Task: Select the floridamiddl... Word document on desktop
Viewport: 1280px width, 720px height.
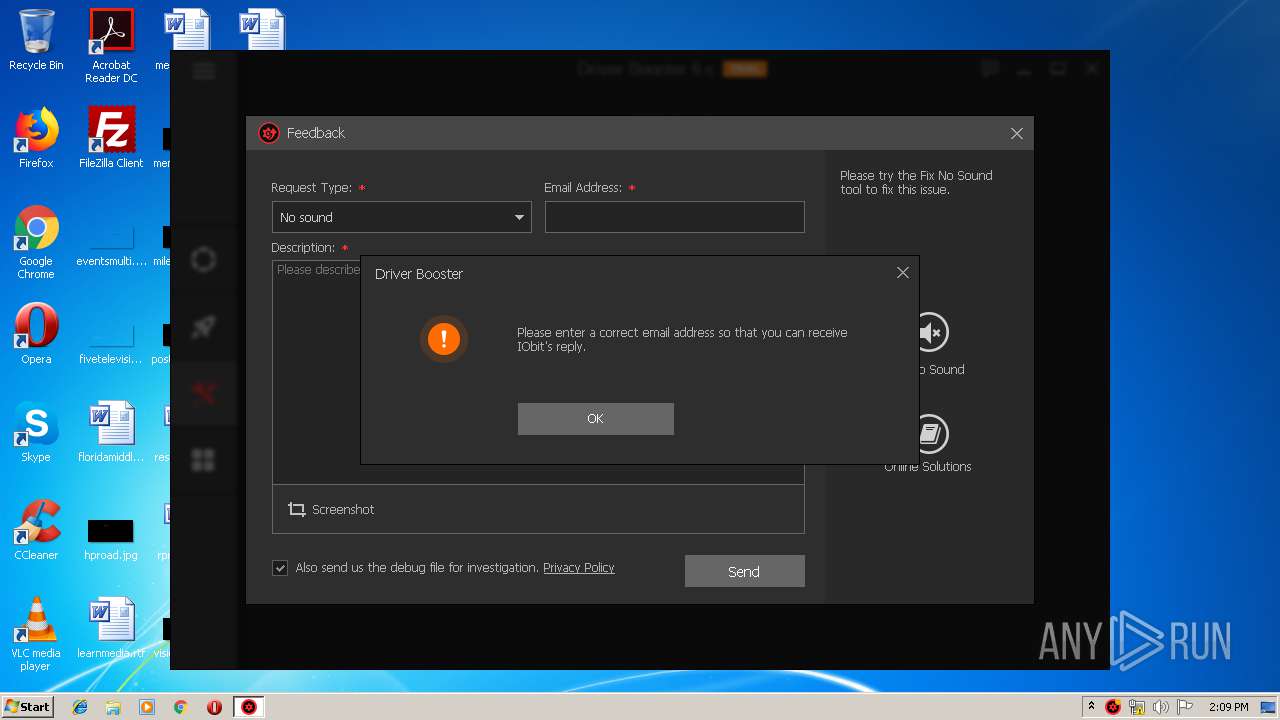Action: [111, 432]
